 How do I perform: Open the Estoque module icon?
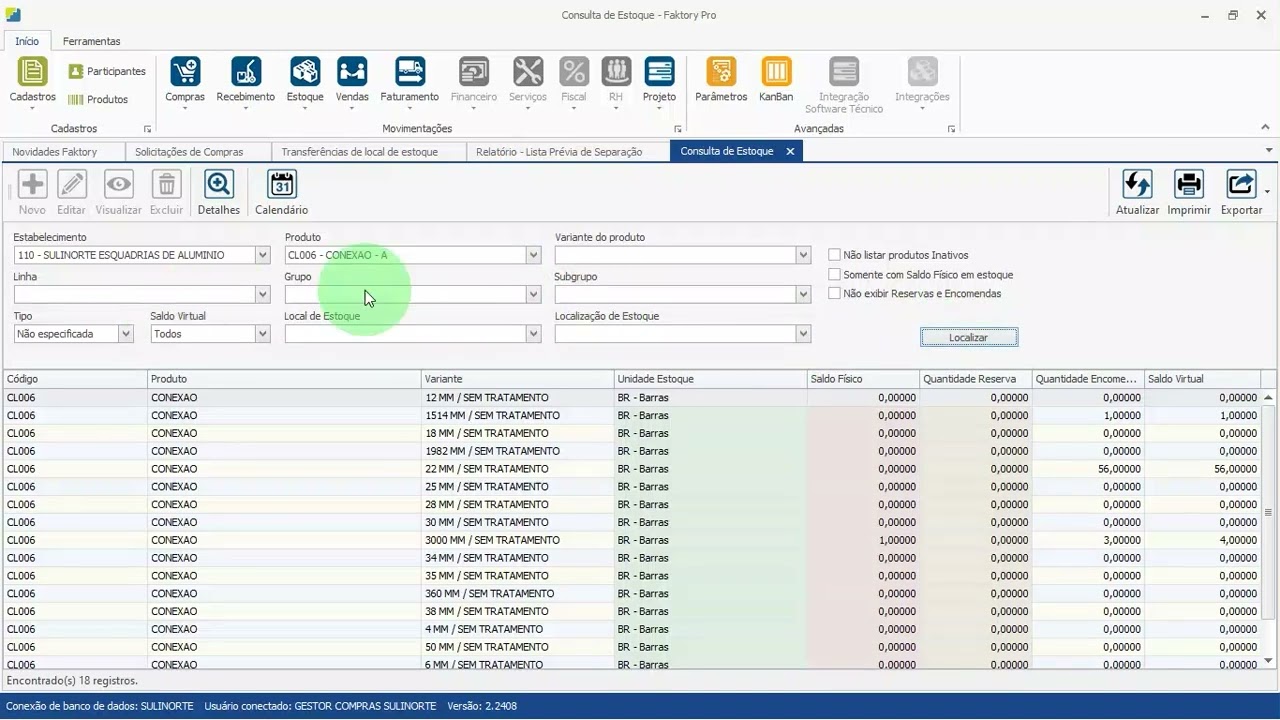tap(305, 72)
